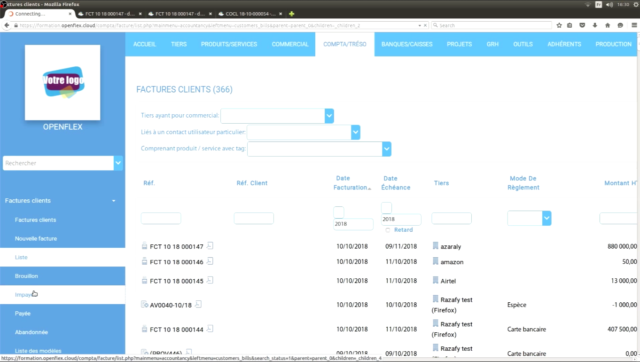
Task: Click the Nouvelle facture sidebar link
Action: click(x=36, y=238)
